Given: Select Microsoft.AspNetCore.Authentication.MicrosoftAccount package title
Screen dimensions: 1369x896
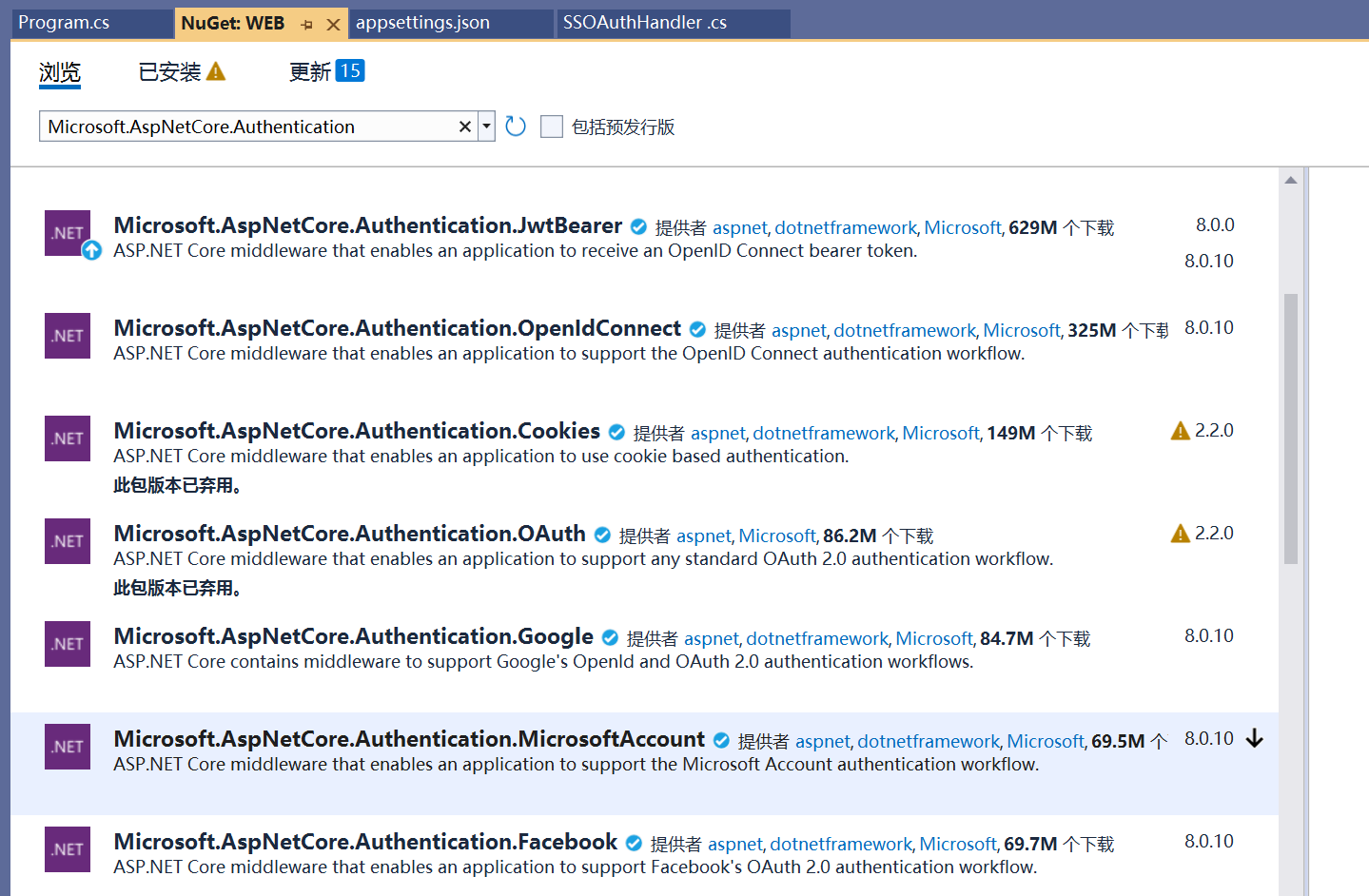Looking at the screenshot, I should tap(409, 739).
